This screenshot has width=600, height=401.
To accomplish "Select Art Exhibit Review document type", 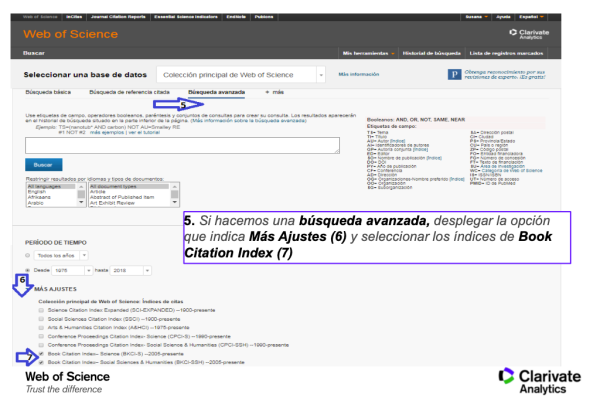I will (x=112, y=203).
